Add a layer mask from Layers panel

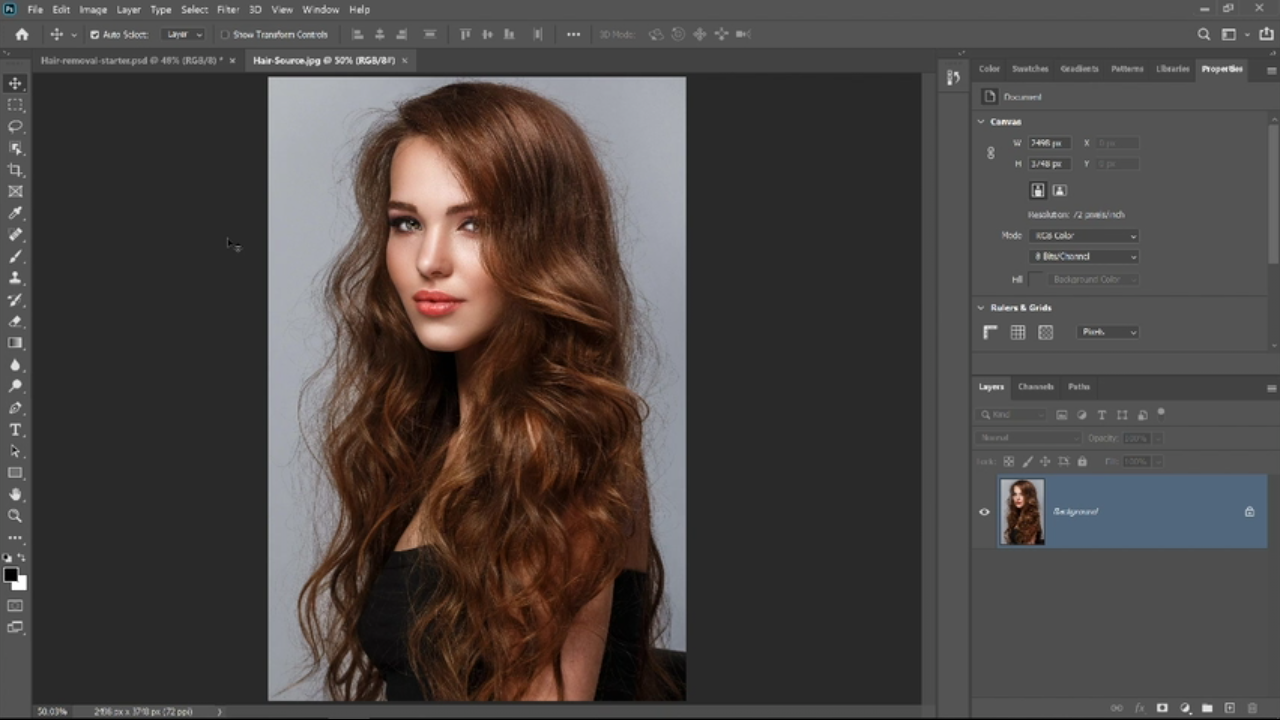(x=1162, y=708)
